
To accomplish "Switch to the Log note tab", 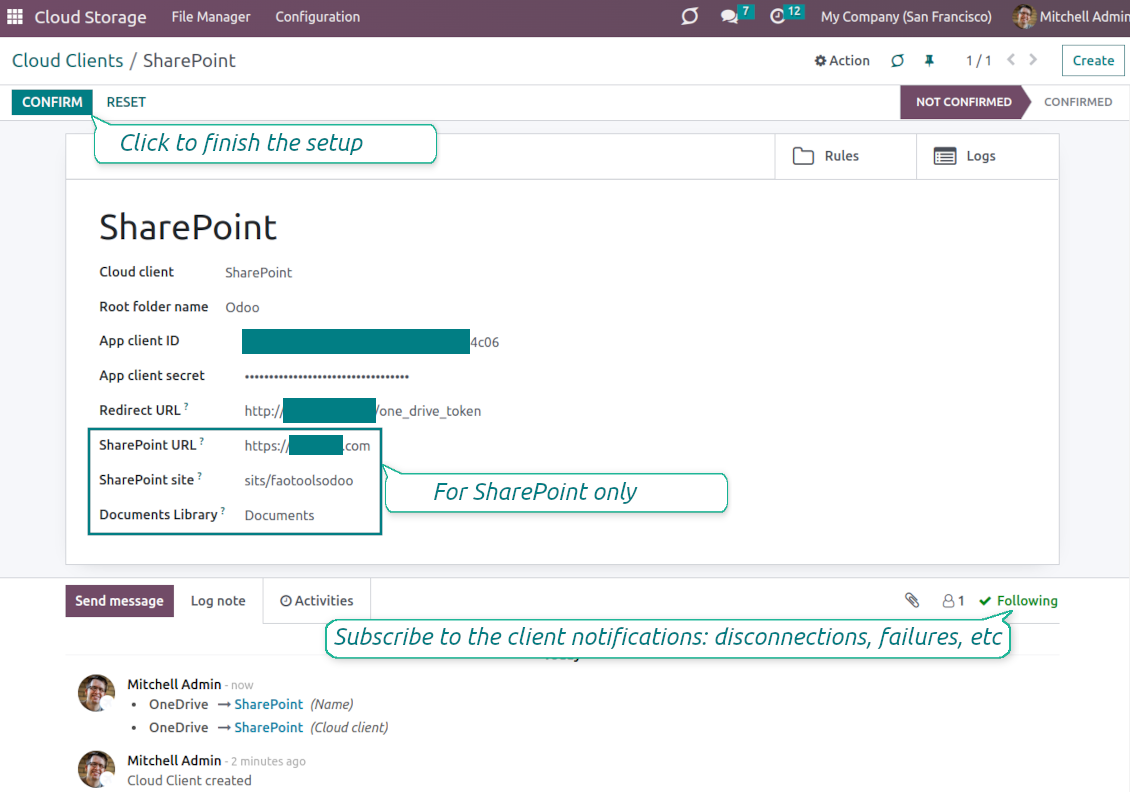I will pos(218,601).
